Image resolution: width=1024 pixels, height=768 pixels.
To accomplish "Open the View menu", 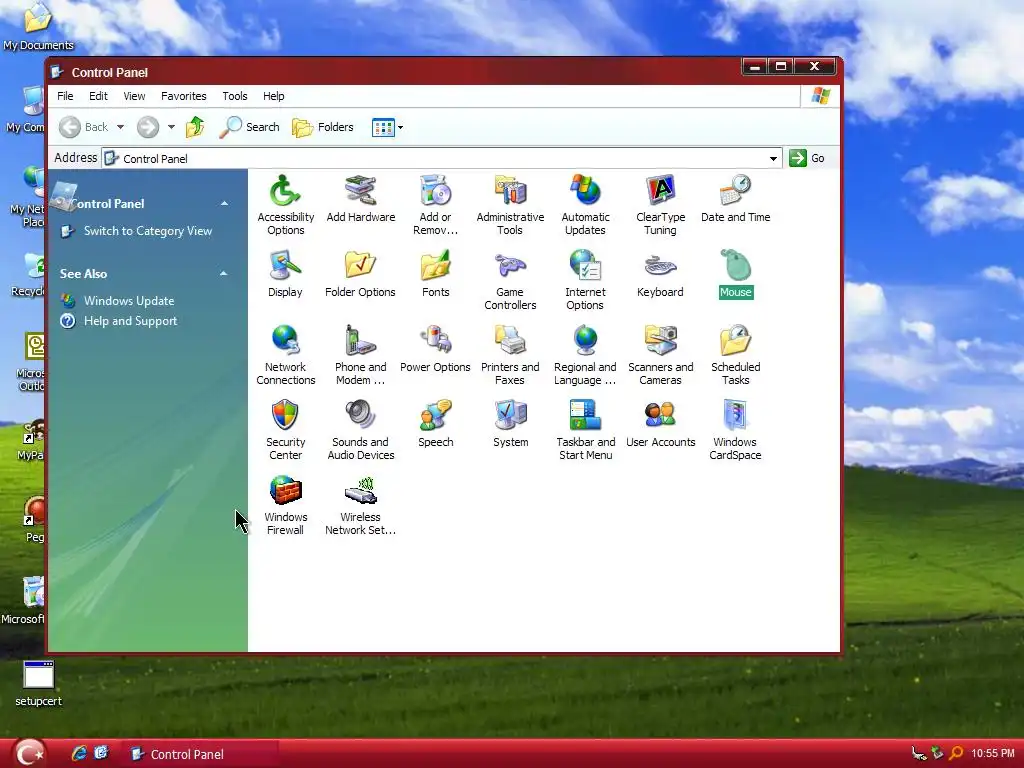I will [135, 96].
